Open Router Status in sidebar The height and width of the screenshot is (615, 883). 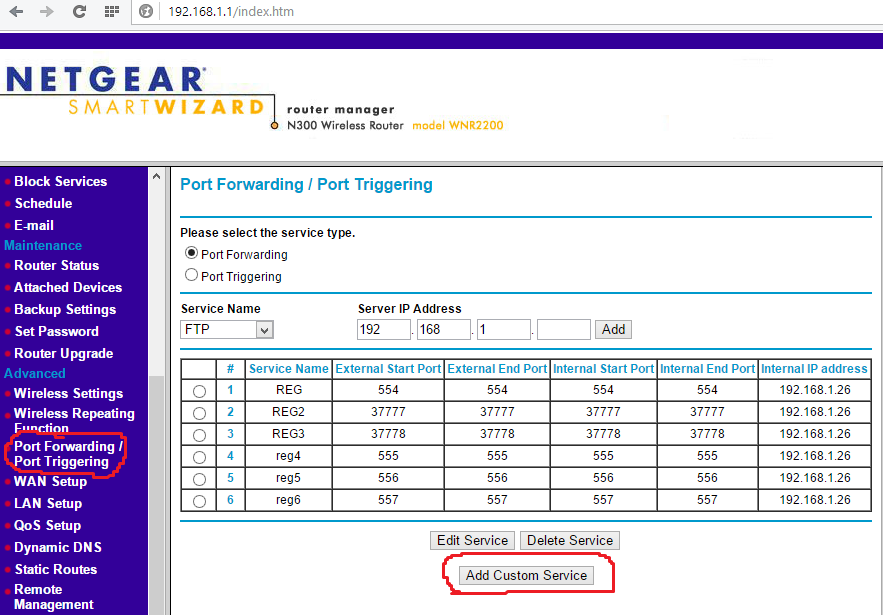[56, 265]
